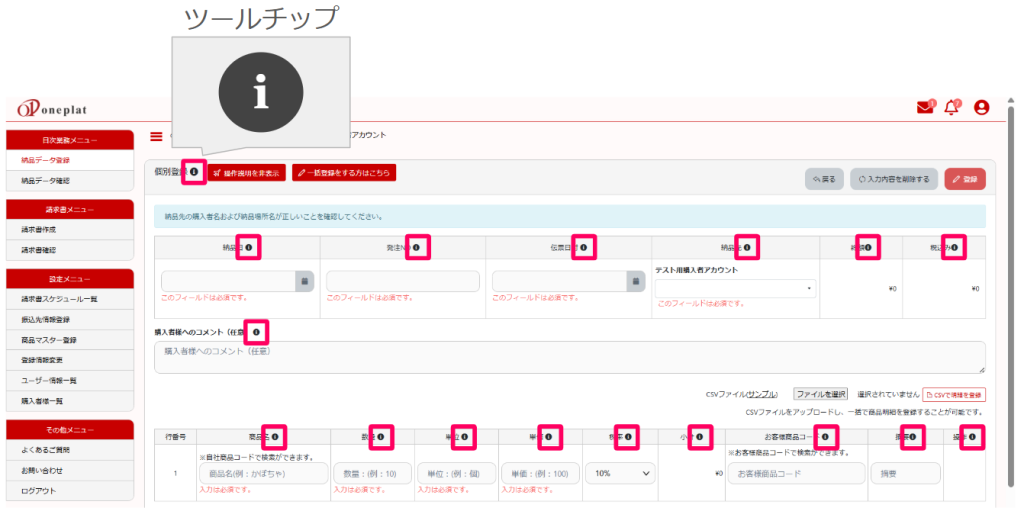This screenshot has width=1024, height=511.
Task: Click the info icon beside 個別登録
Action: (193, 173)
